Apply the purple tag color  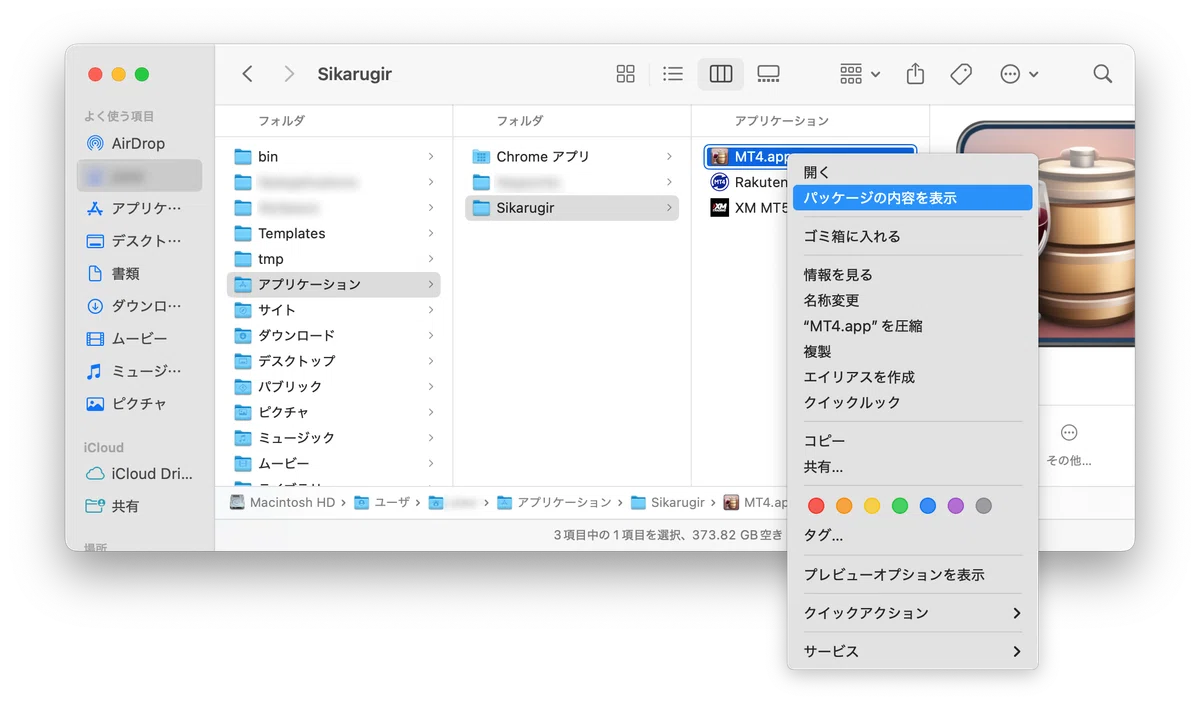956,506
